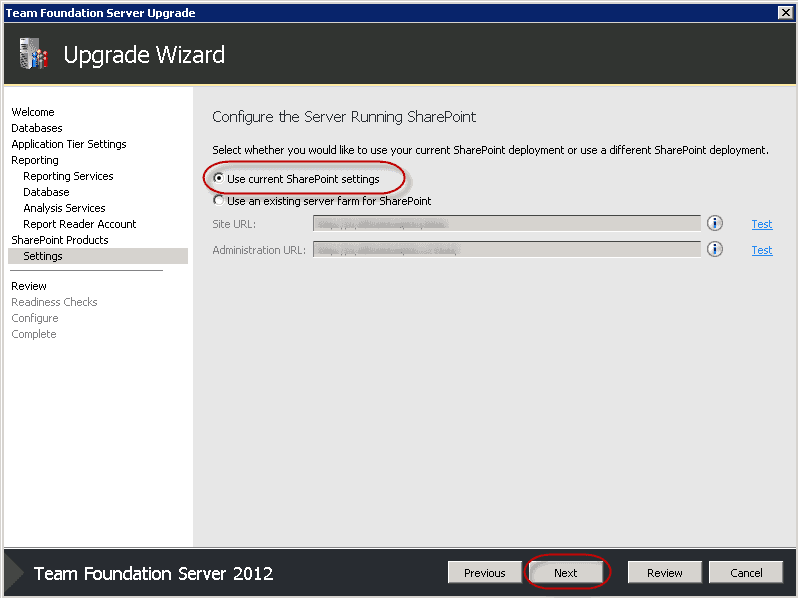Choose Use an existing server farm option
Image resolution: width=798 pixels, height=598 pixels.
(219, 201)
